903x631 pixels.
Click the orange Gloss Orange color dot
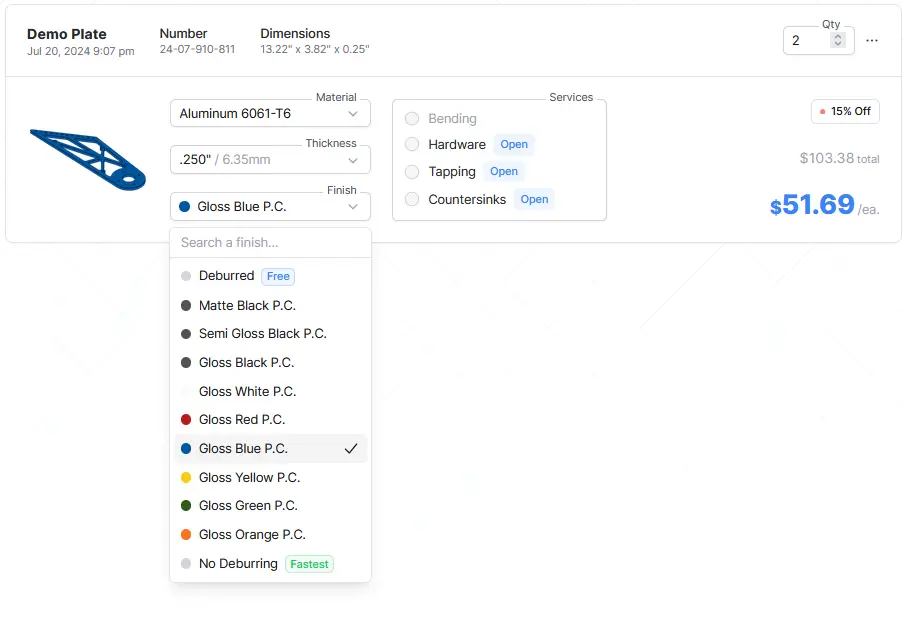tap(186, 535)
